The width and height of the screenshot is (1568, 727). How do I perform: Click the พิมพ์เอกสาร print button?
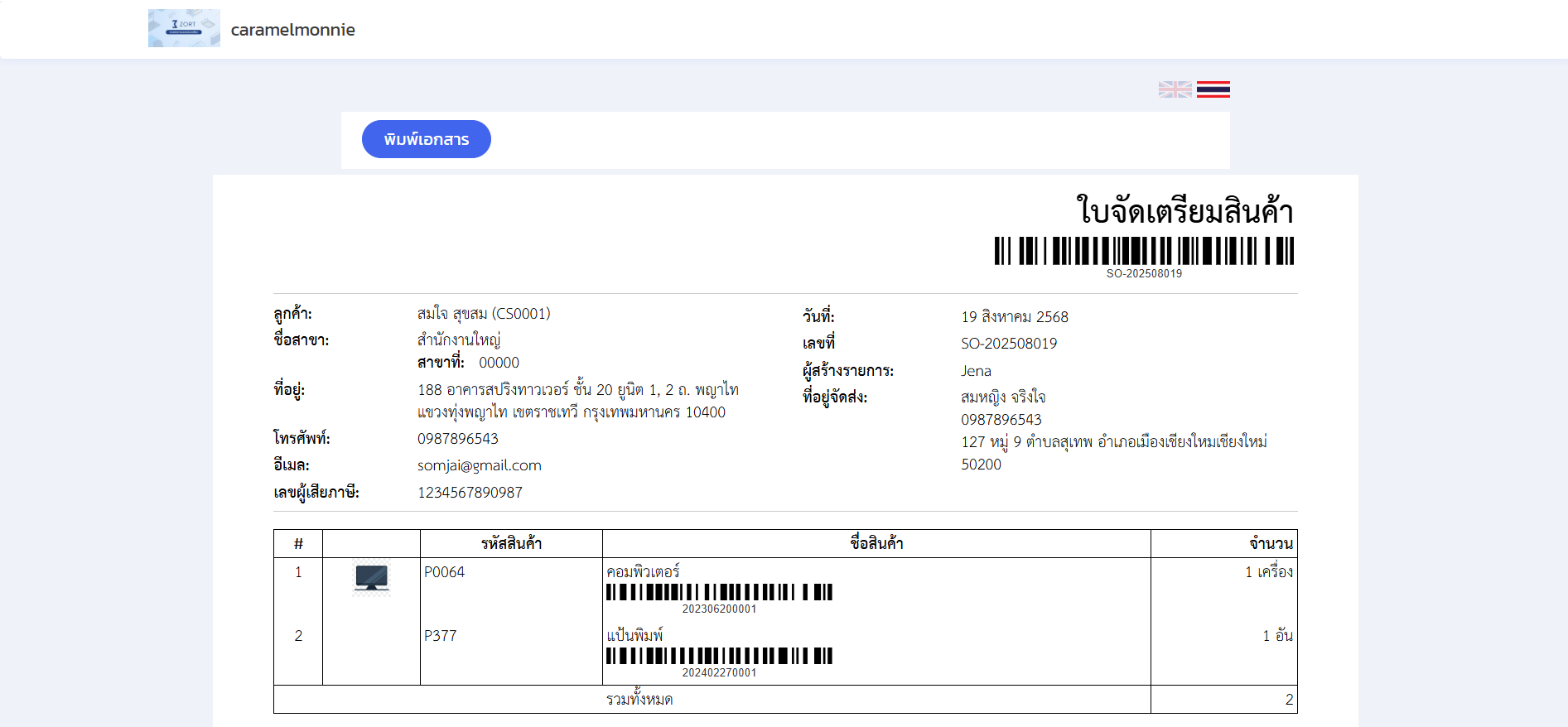click(x=427, y=139)
